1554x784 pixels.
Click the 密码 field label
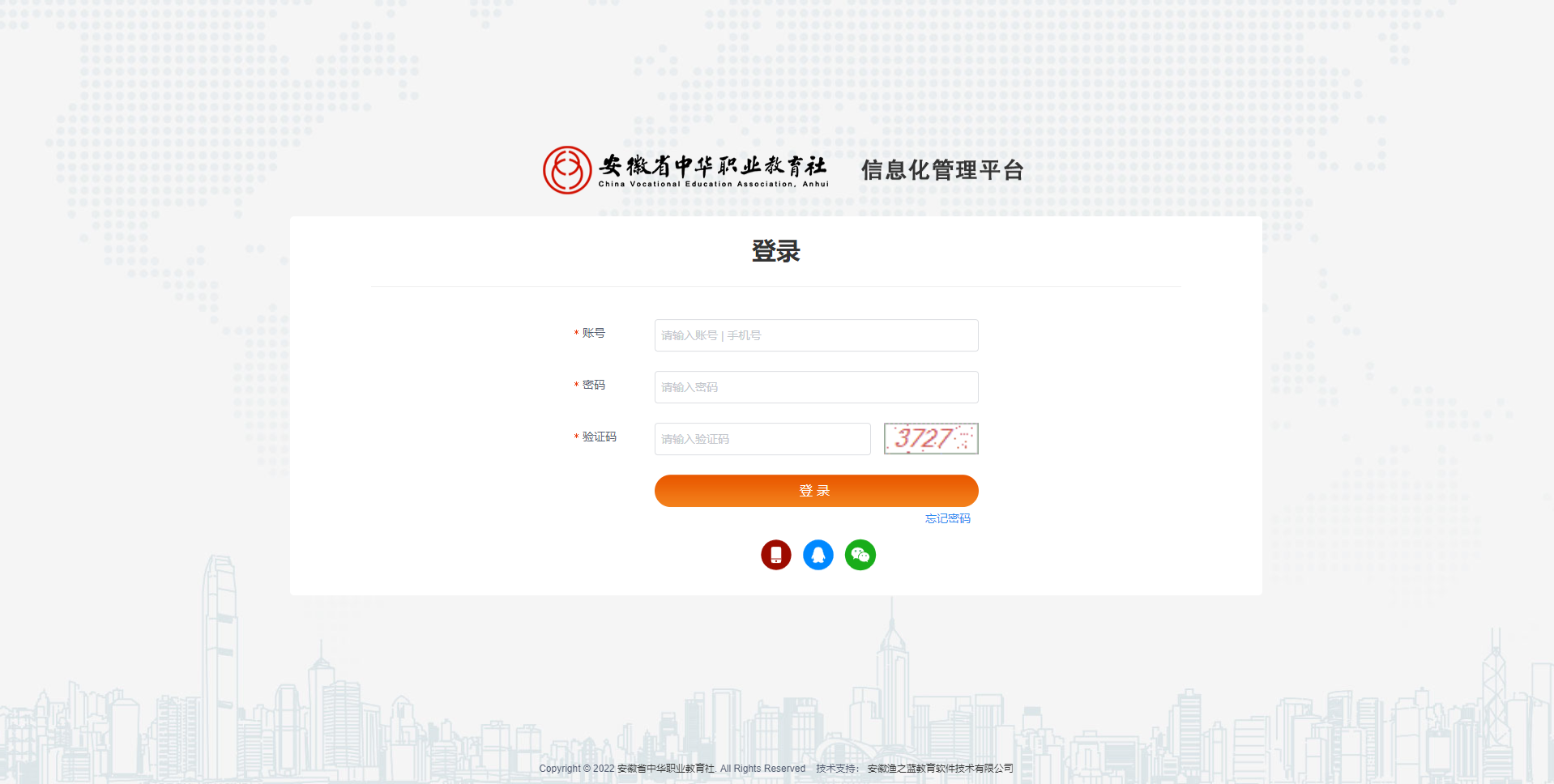pos(593,385)
